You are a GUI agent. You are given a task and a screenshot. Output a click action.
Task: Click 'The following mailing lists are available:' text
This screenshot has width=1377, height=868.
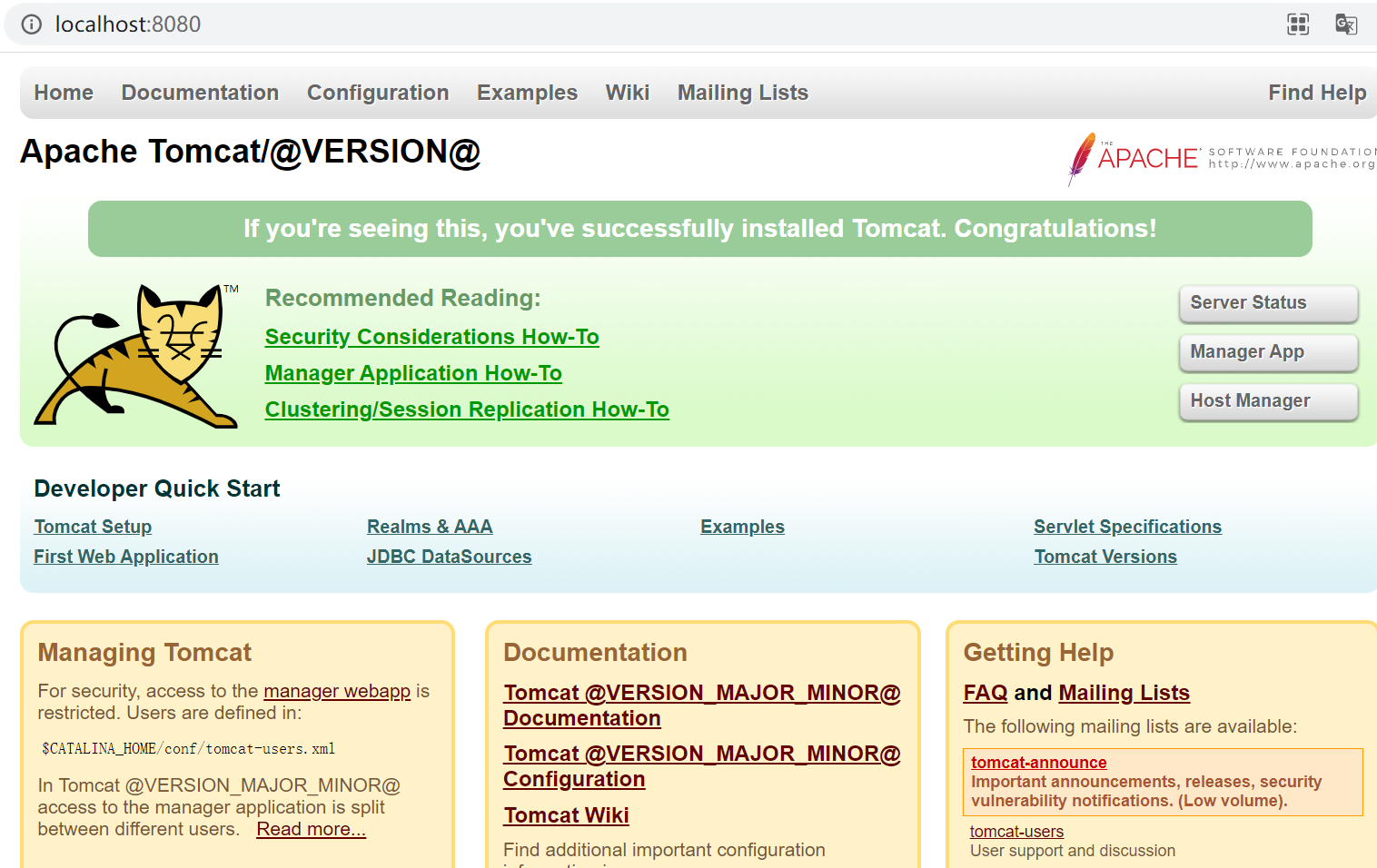point(1131,726)
